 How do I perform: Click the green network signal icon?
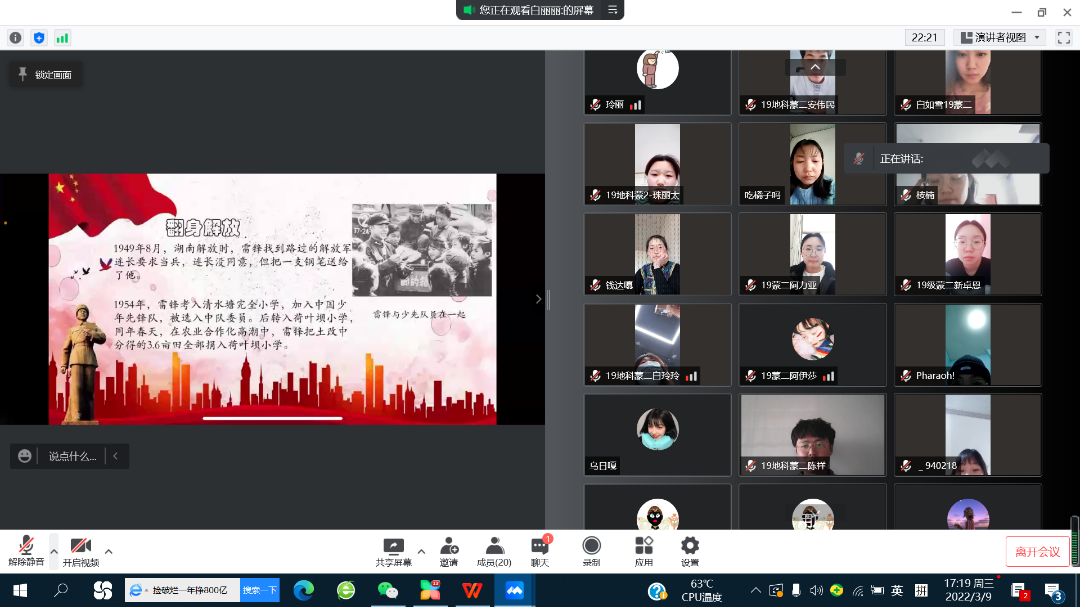pos(63,38)
